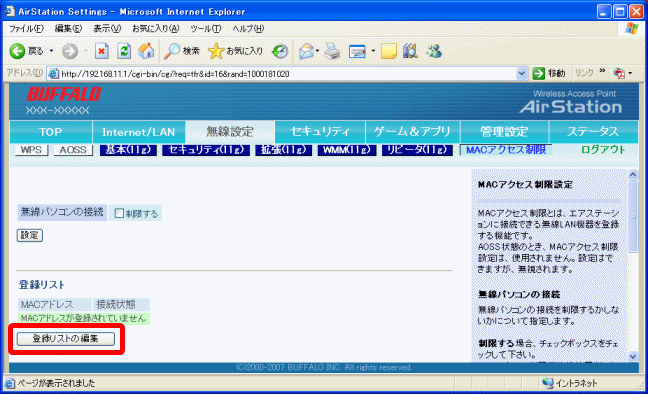Viewport: 648px width, 394px height.
Task: Click the Print icon
Action: point(332,51)
